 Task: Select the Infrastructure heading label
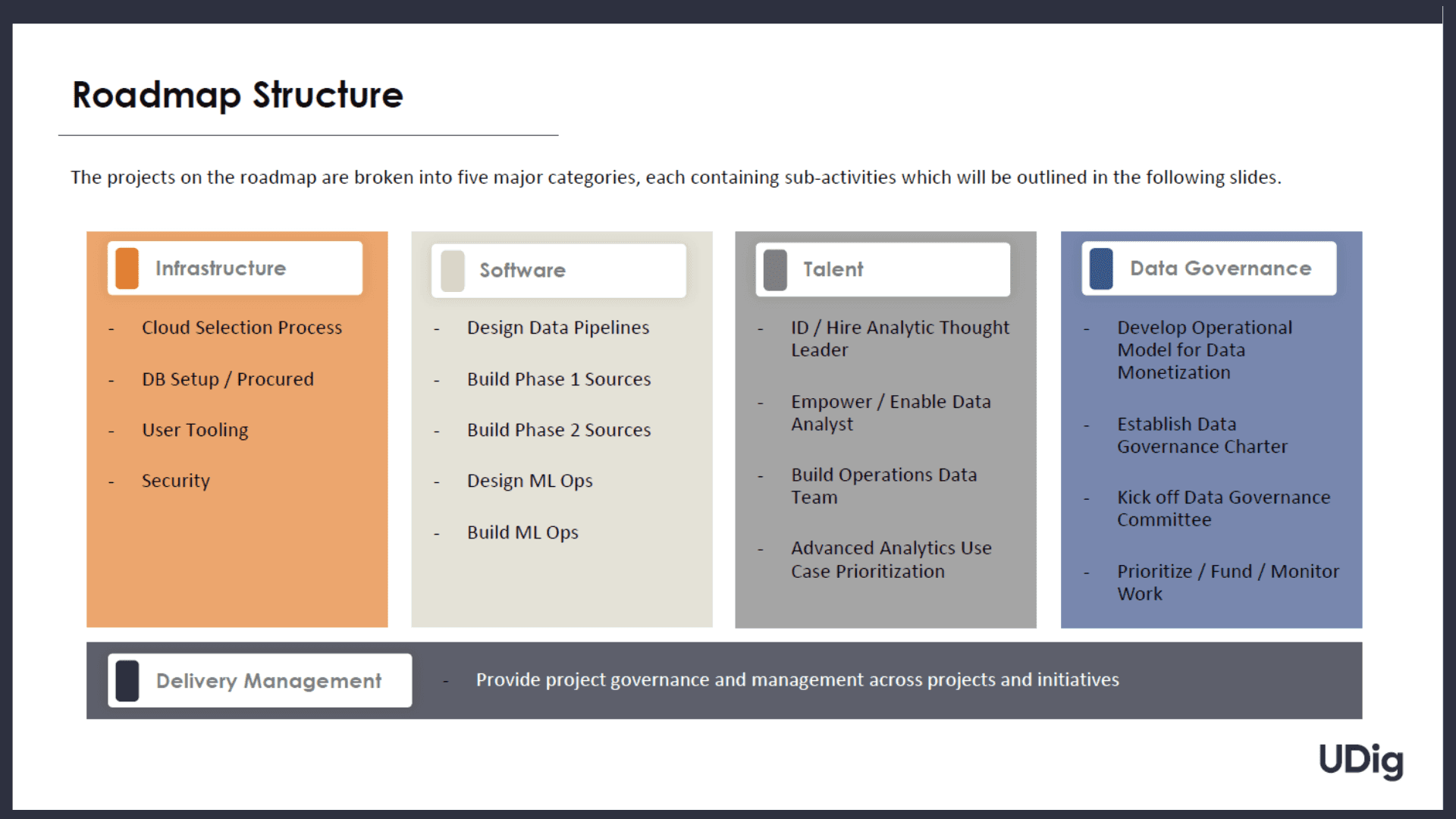pos(221,268)
